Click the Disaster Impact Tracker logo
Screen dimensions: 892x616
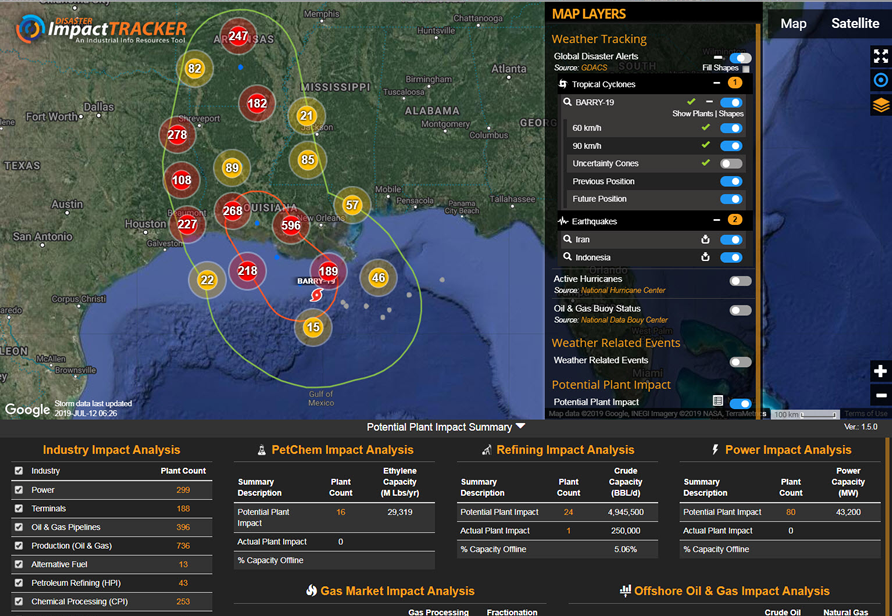click(101, 30)
